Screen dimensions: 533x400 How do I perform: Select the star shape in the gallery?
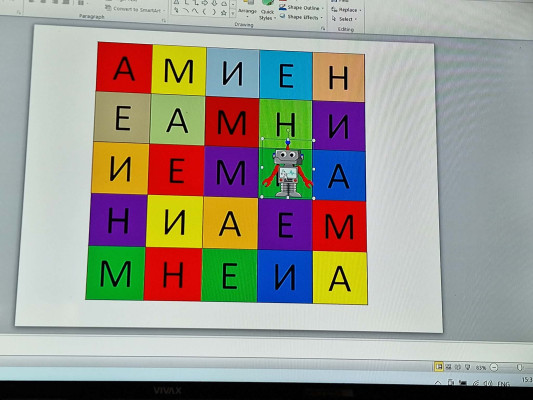(x=224, y=13)
